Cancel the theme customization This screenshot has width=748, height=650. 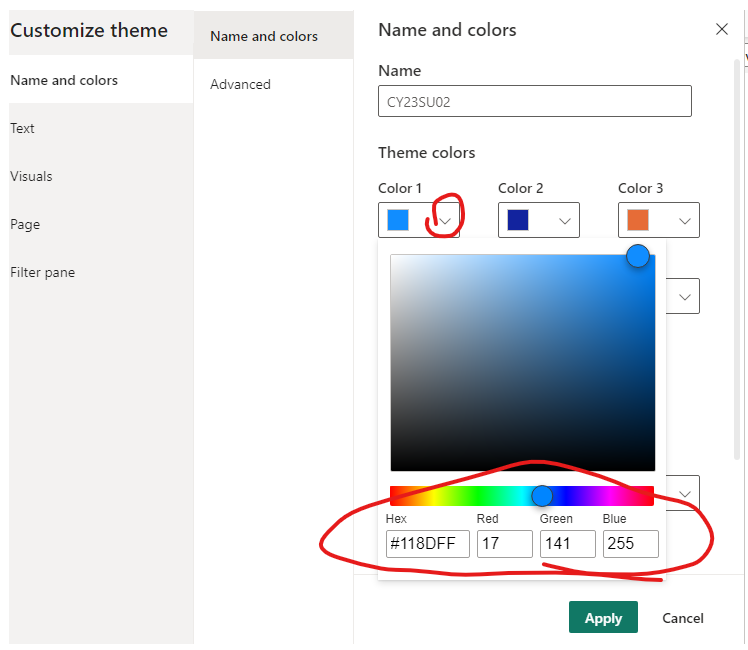click(x=683, y=618)
